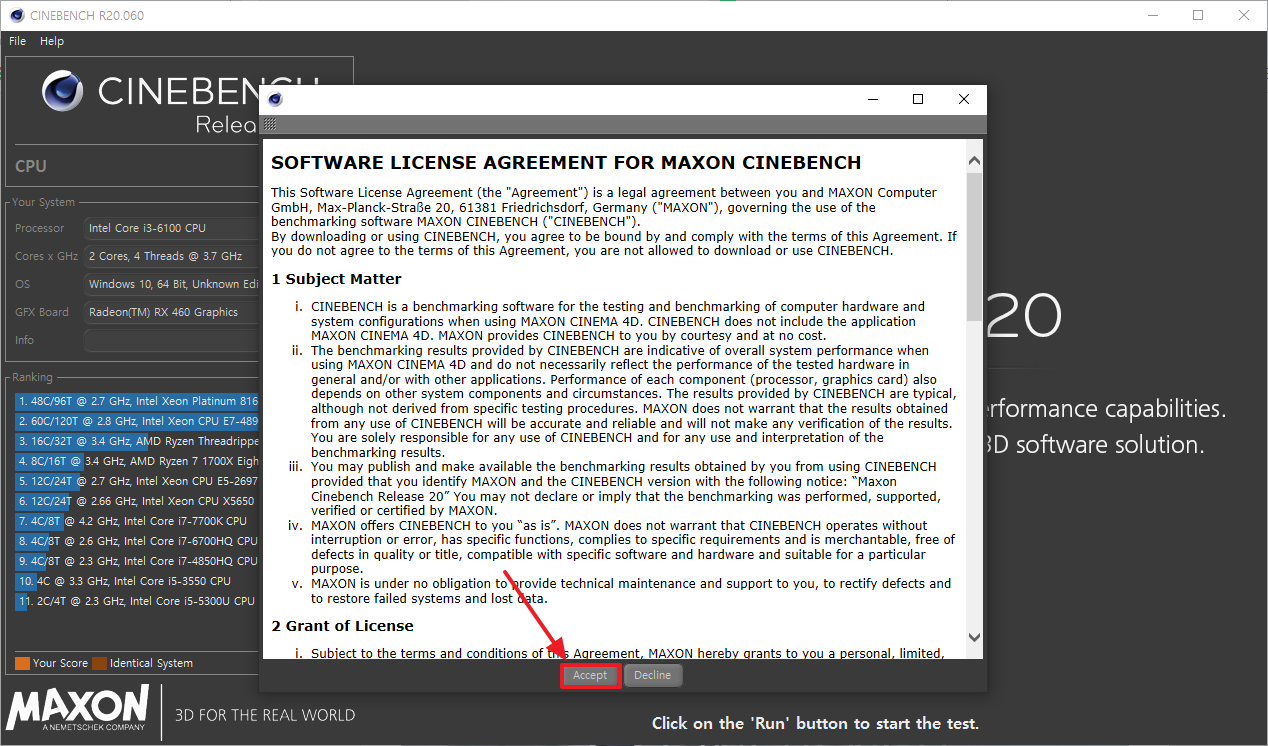Select ranking entry 12C/24T Xeon CPU E5-2697
1268x746 pixels.
(x=137, y=481)
